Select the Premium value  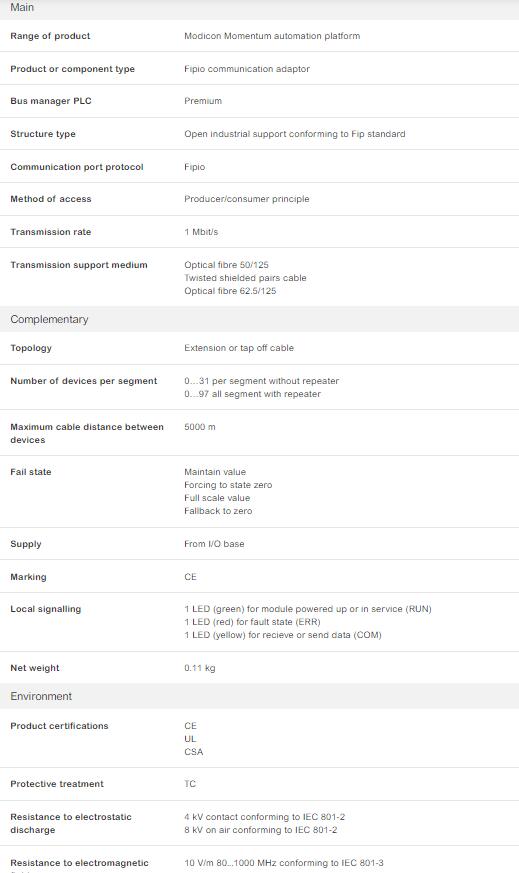click(203, 101)
